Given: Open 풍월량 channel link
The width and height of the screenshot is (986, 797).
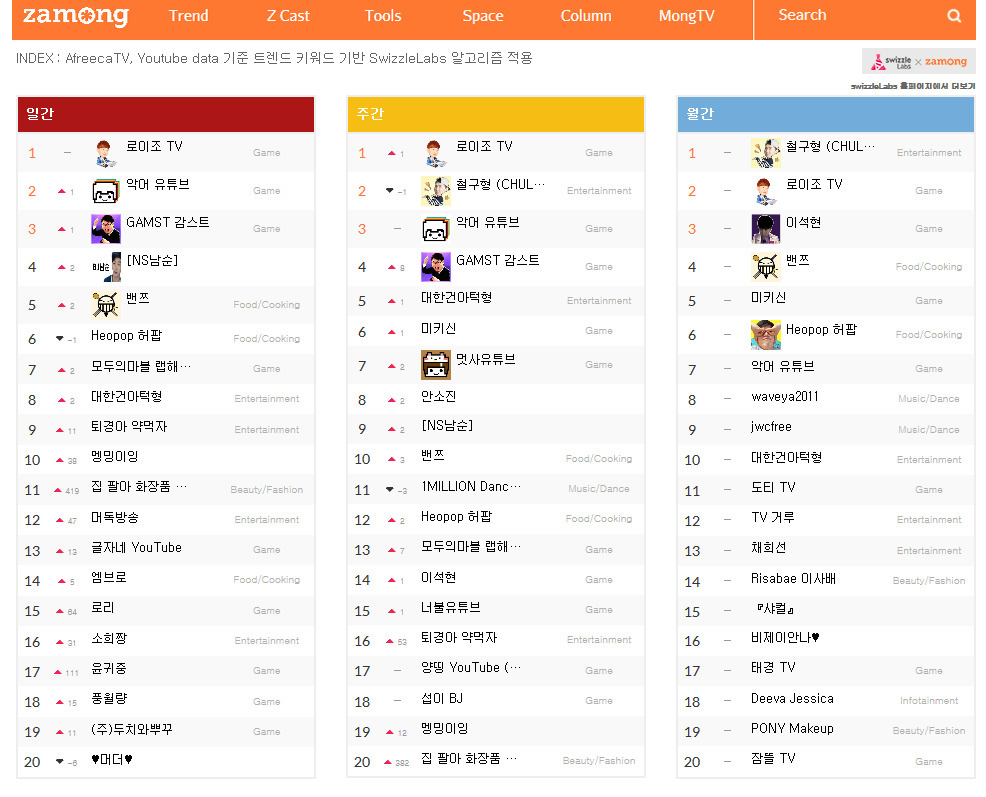Looking at the screenshot, I should click(x=109, y=698).
